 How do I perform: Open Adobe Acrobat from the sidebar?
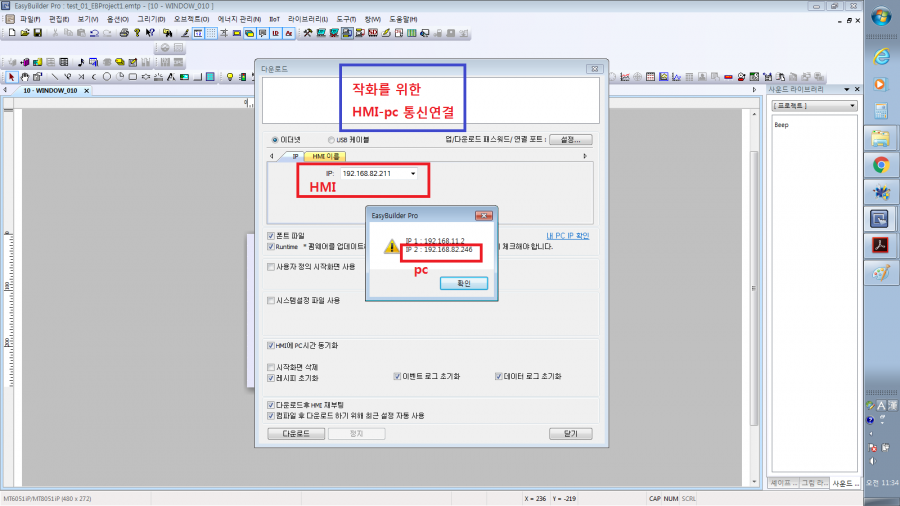point(880,246)
